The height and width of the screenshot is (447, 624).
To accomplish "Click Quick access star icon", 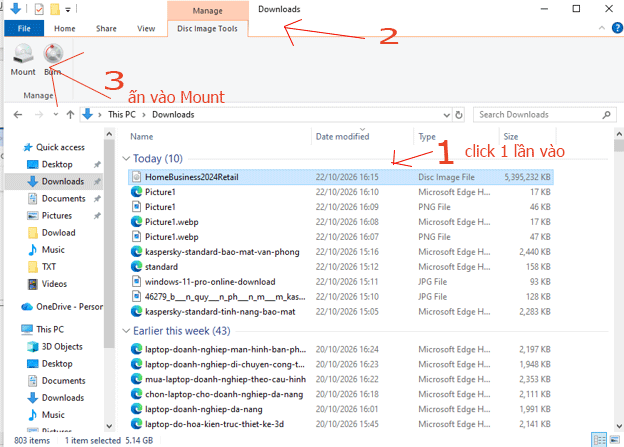I will click(x=27, y=147).
